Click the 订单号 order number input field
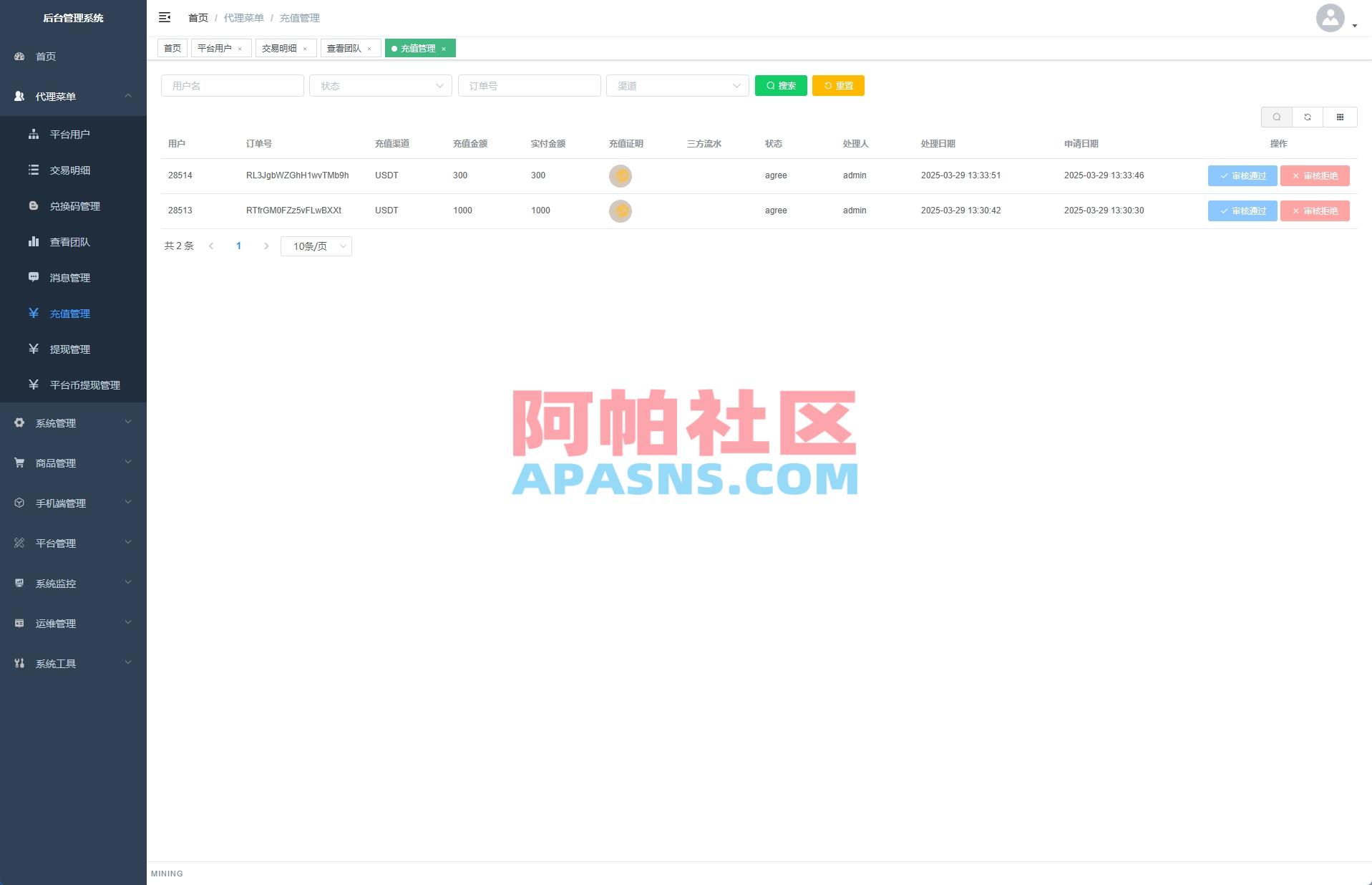The width and height of the screenshot is (1372, 885). point(529,85)
